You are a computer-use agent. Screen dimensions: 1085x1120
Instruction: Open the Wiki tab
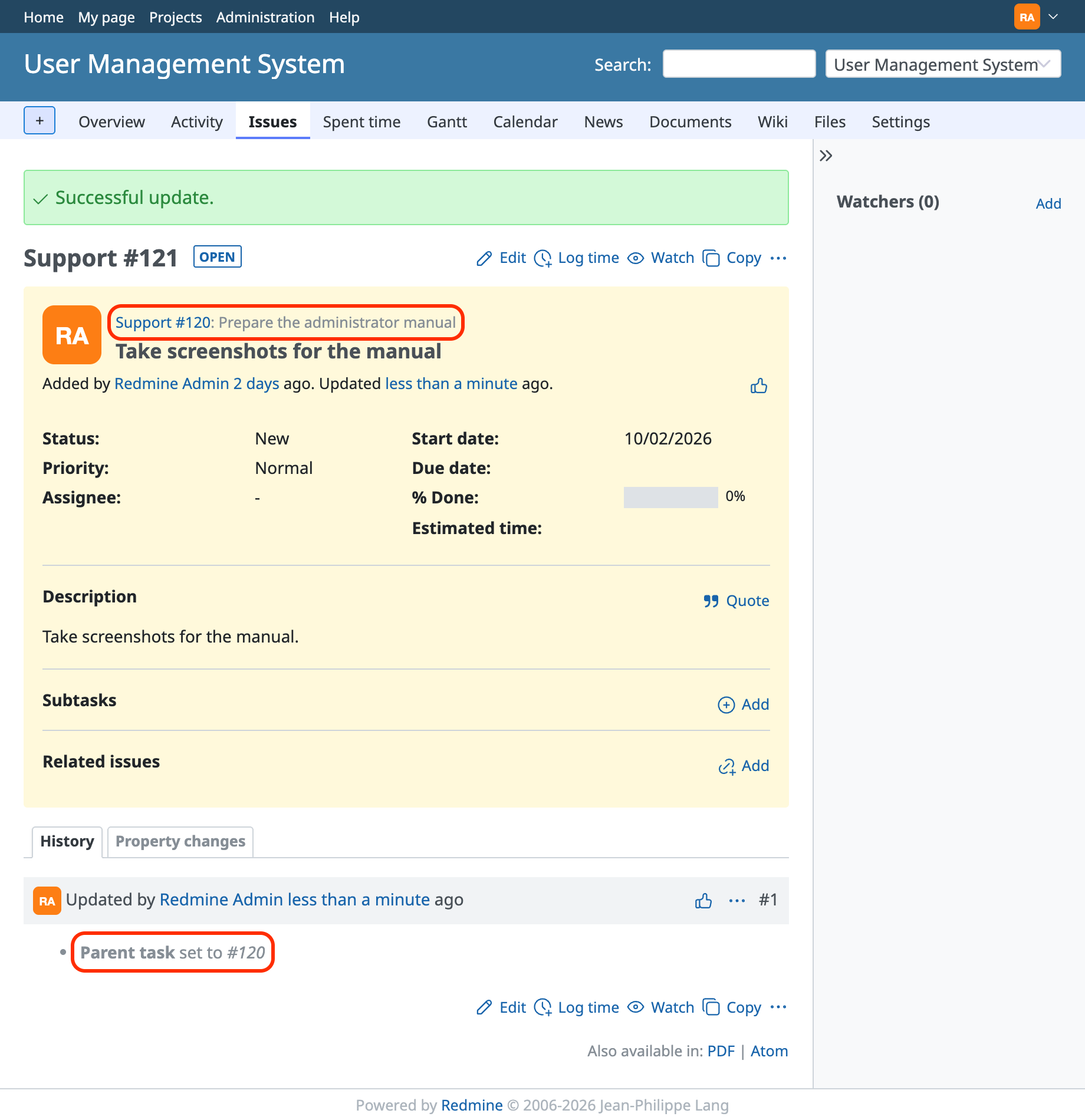point(772,121)
